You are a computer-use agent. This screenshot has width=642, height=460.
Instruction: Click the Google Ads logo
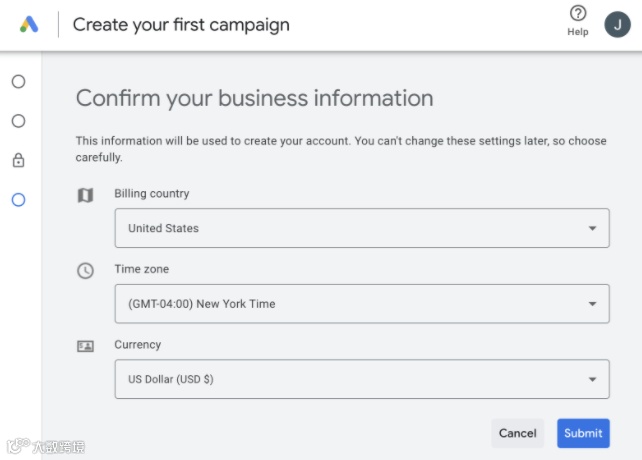[29, 24]
